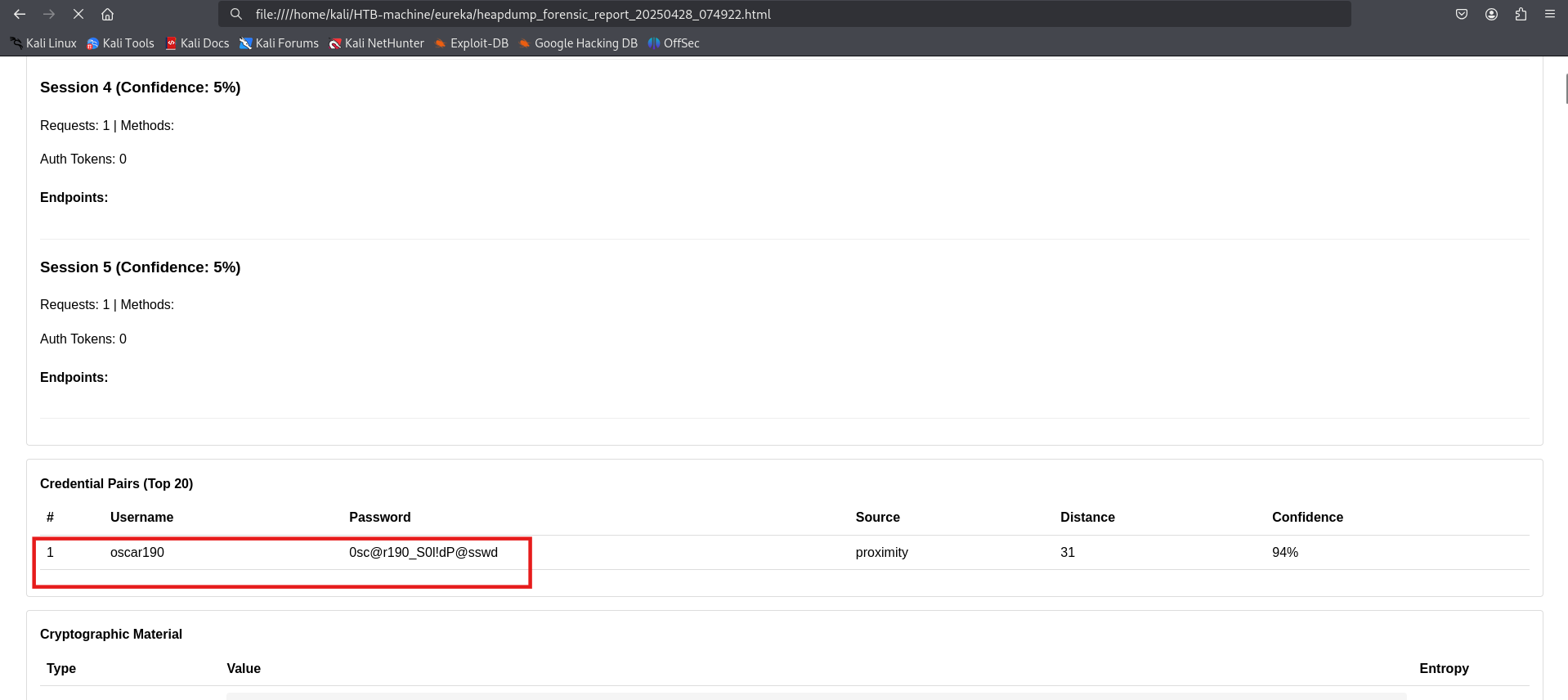Click the address bar file URL
1568x700 pixels.
pyautogui.click(x=513, y=14)
